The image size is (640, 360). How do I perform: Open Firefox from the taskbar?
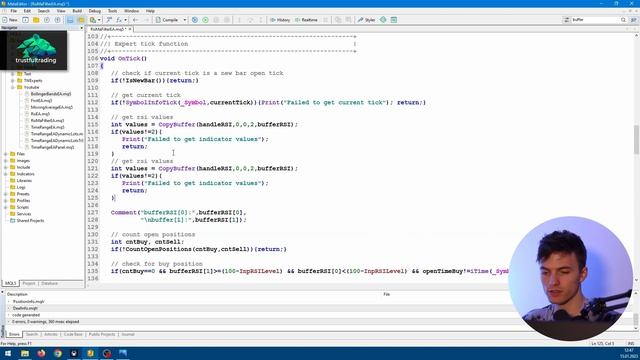[x=41, y=353]
